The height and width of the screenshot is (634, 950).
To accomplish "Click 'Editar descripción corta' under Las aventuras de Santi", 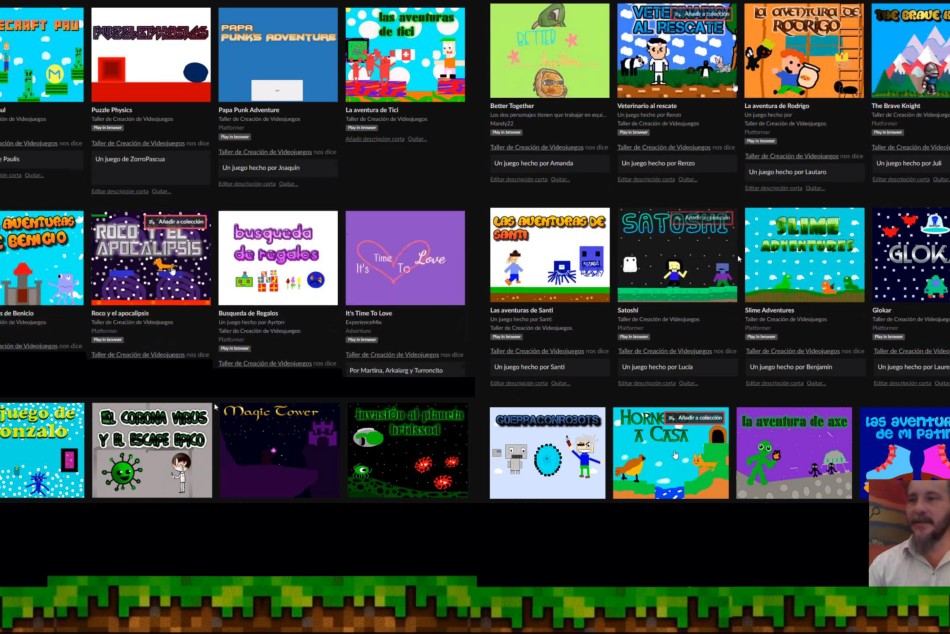I will 519,383.
